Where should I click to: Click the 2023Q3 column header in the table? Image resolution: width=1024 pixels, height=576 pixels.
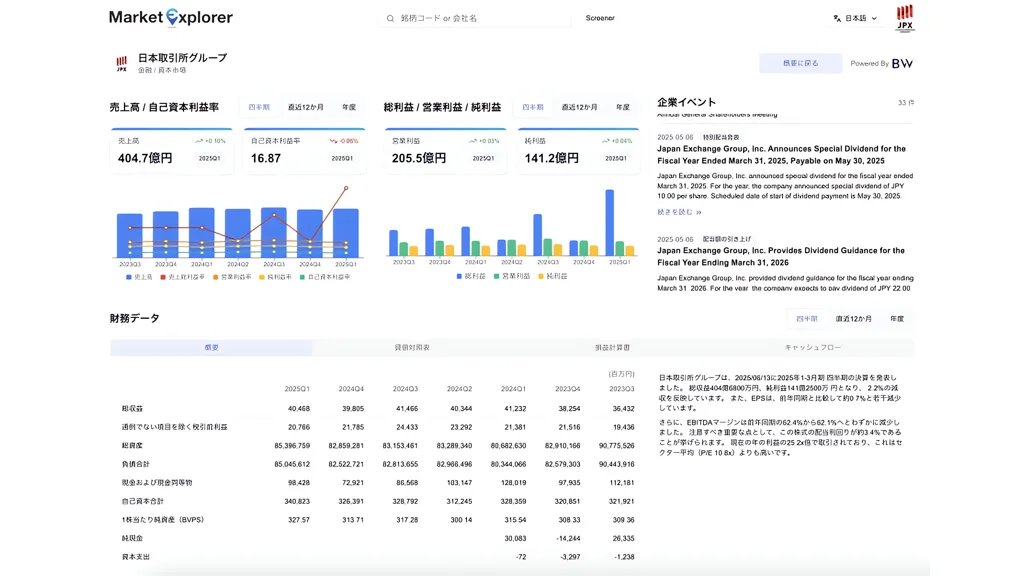tap(622, 389)
